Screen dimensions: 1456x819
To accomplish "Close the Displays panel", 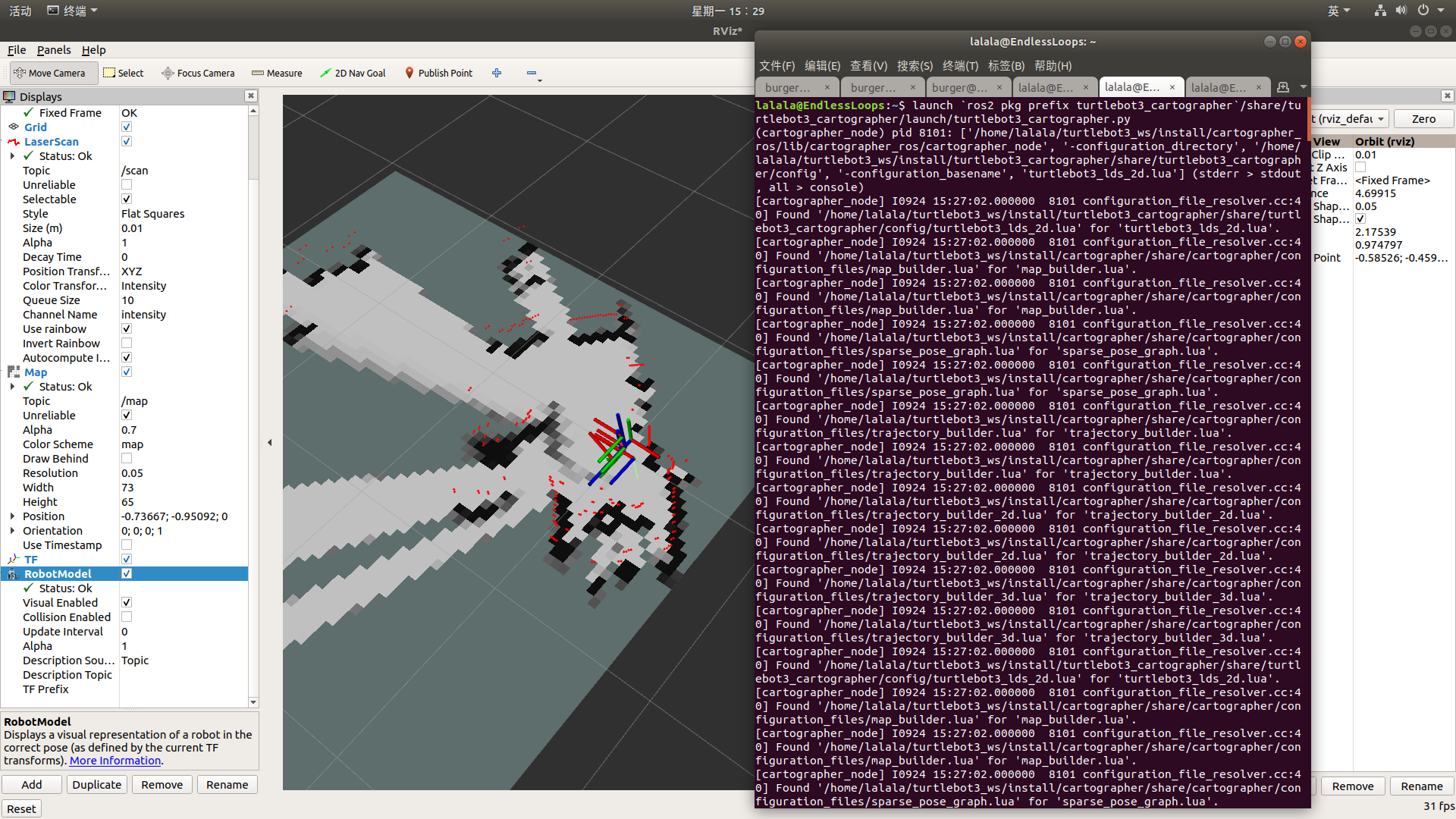I will click(x=251, y=96).
